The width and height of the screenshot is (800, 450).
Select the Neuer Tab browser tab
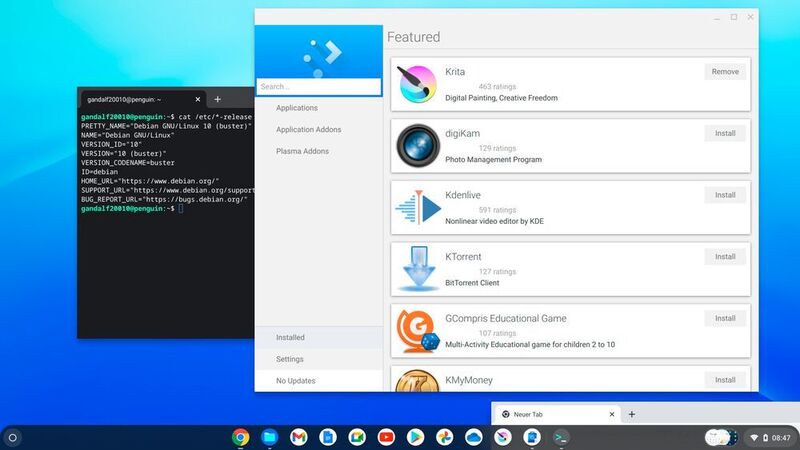[x=557, y=414]
